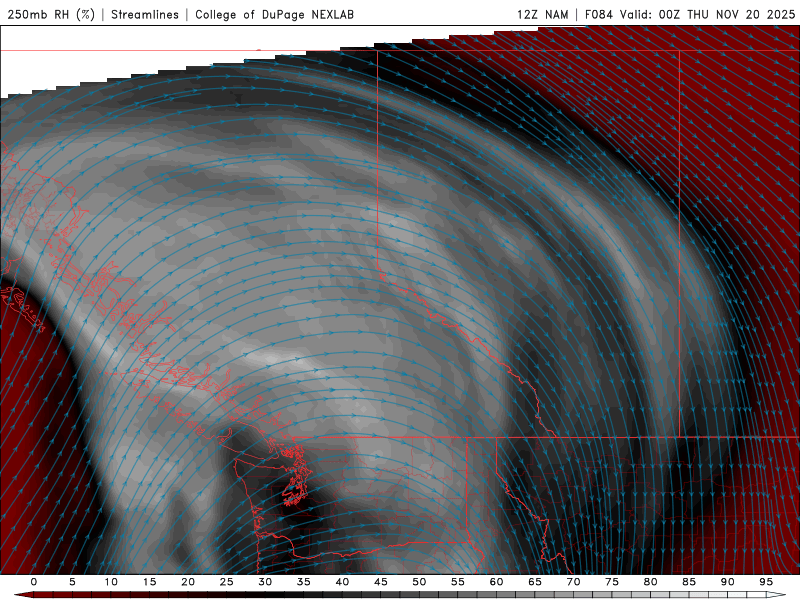Click the colorbar value 70 label
Image resolution: width=800 pixels, height=600 pixels.
(573, 582)
